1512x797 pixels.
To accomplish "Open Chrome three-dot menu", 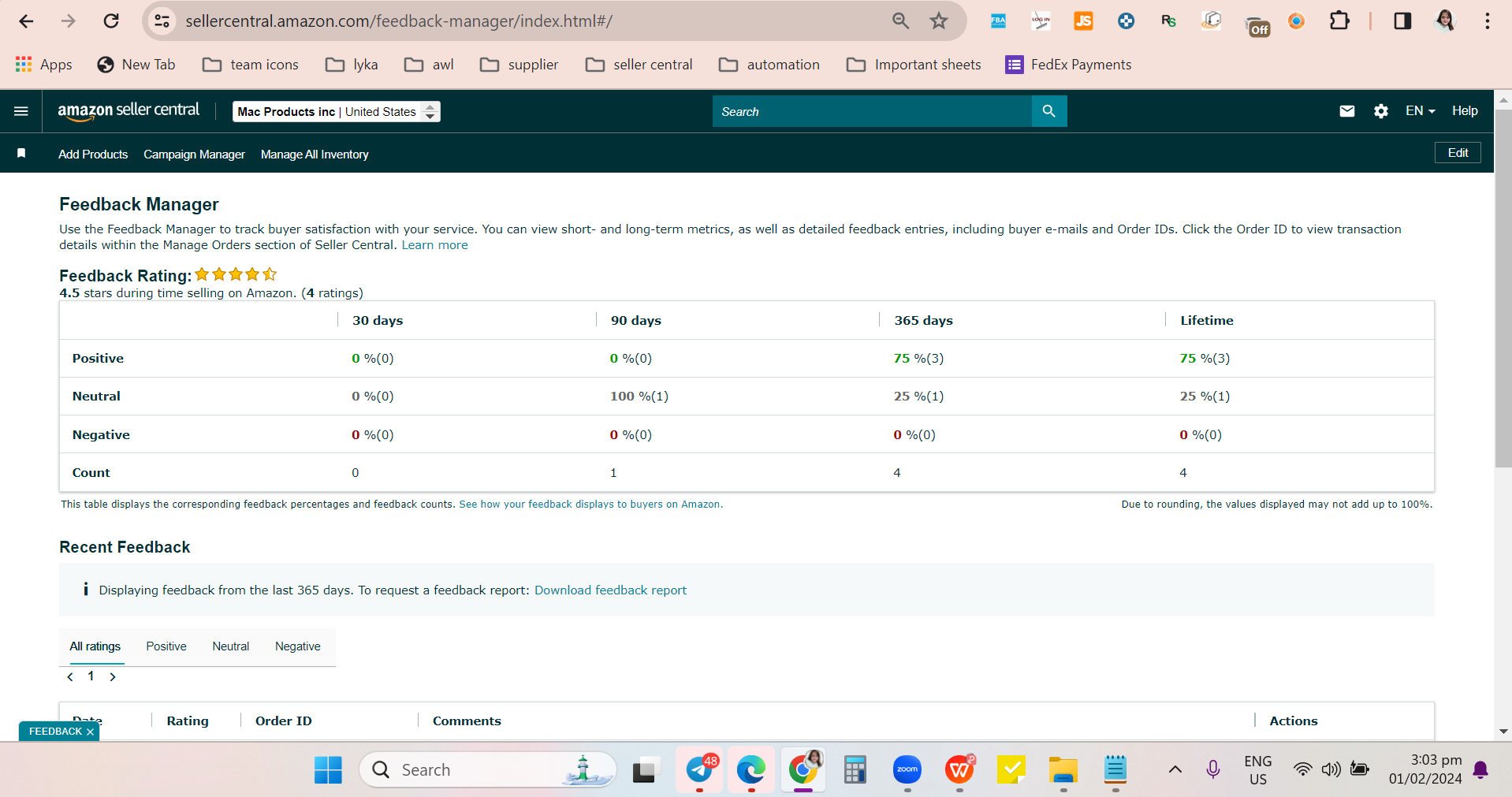I will point(1487,21).
